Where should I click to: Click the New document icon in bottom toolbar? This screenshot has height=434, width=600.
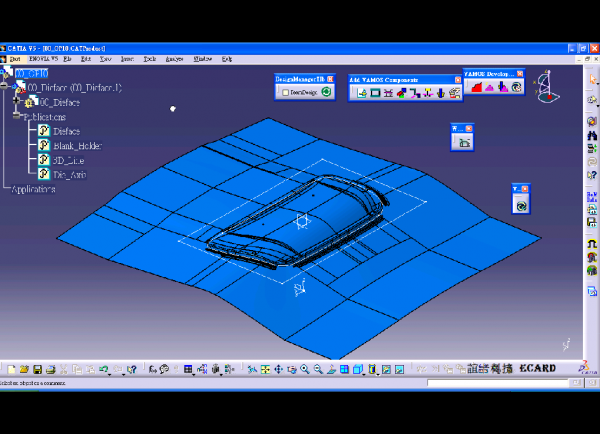pos(11,370)
